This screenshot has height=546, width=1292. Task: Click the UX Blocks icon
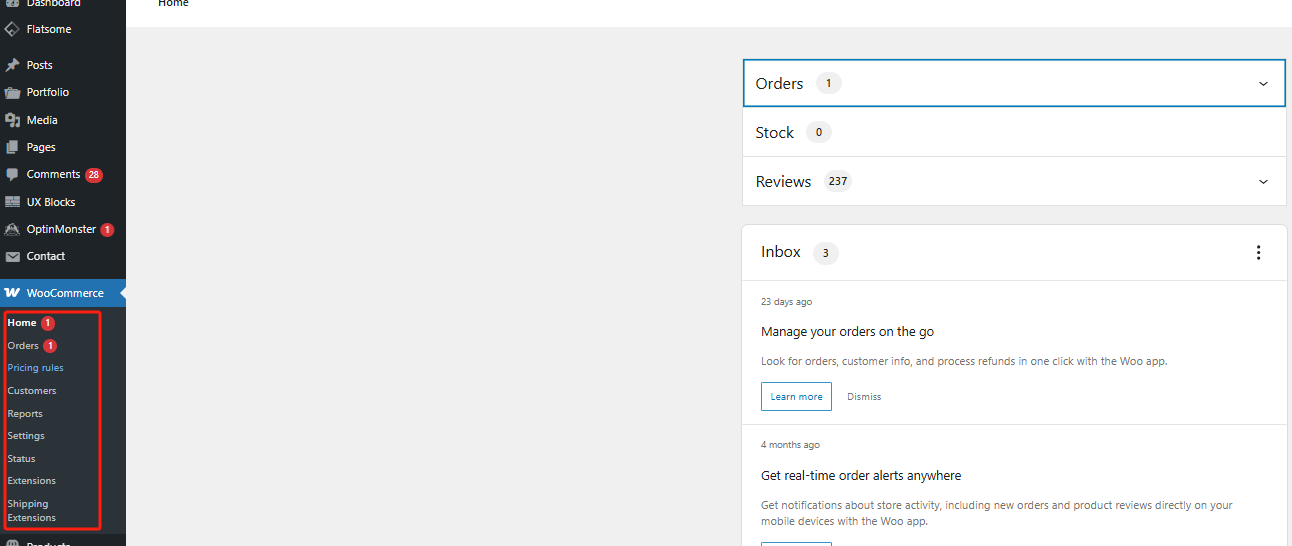12,202
